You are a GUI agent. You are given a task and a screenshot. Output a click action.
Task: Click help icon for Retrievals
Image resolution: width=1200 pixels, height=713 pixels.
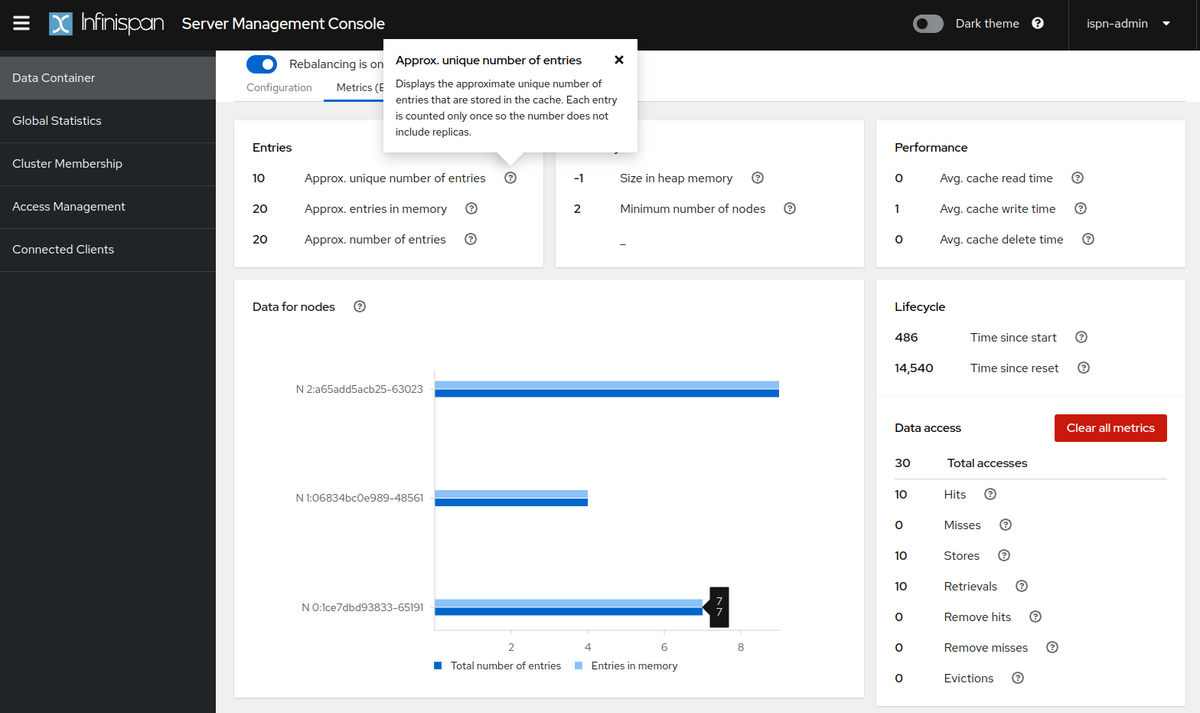point(1021,587)
